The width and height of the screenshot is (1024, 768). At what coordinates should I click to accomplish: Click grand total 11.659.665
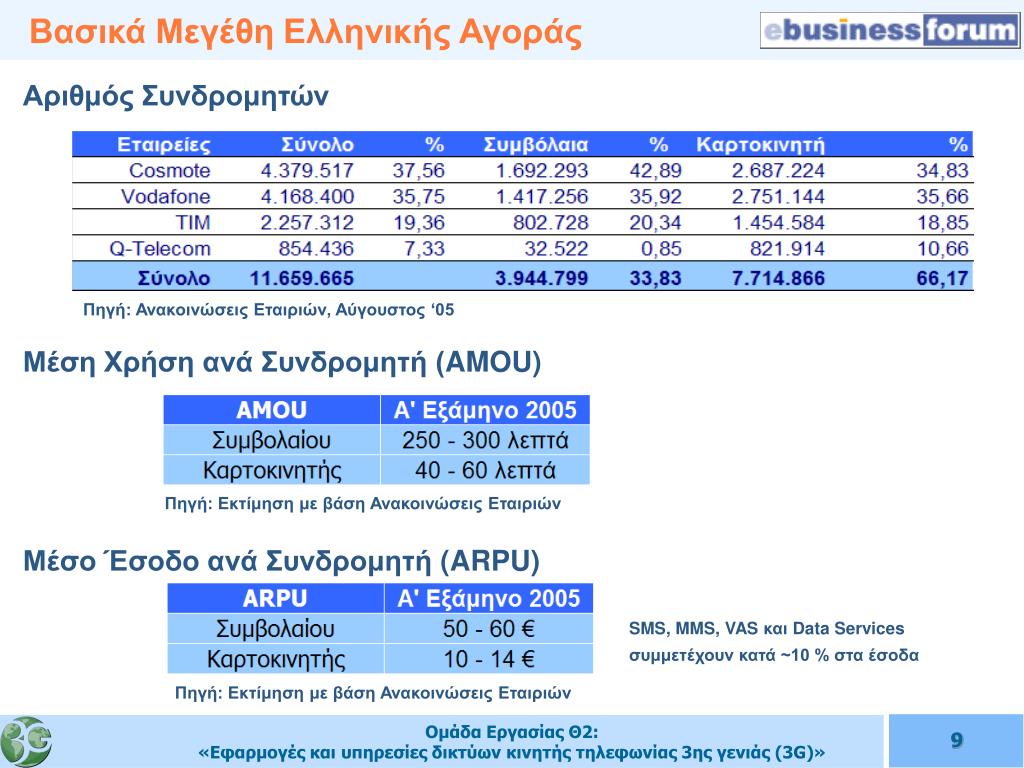tap(302, 278)
